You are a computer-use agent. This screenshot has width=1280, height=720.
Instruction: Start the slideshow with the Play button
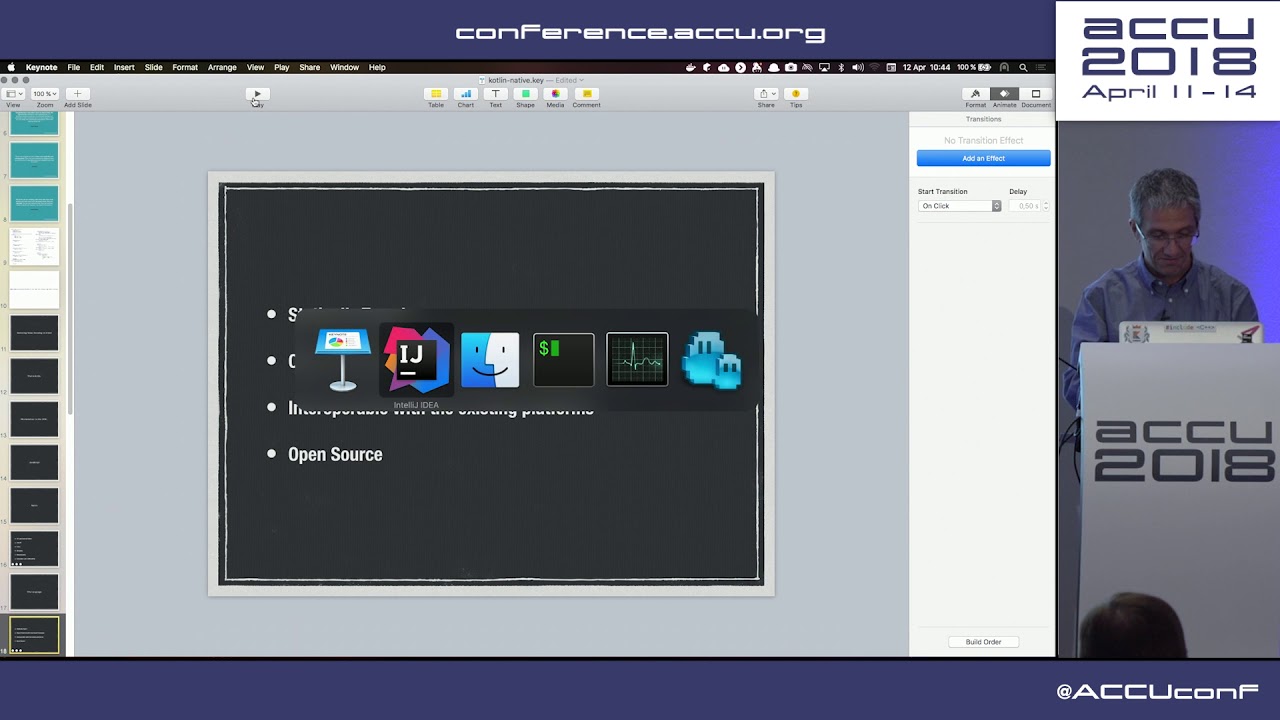(257, 94)
